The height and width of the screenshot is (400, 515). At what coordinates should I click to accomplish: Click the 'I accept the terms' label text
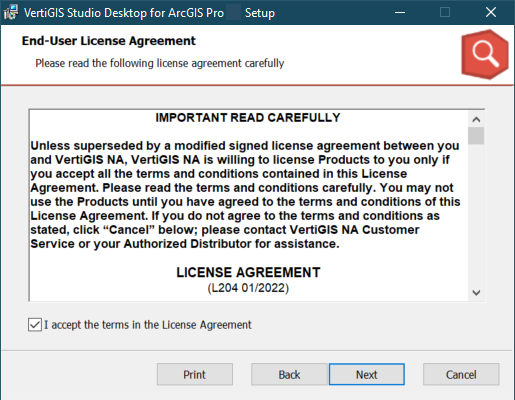click(x=148, y=325)
